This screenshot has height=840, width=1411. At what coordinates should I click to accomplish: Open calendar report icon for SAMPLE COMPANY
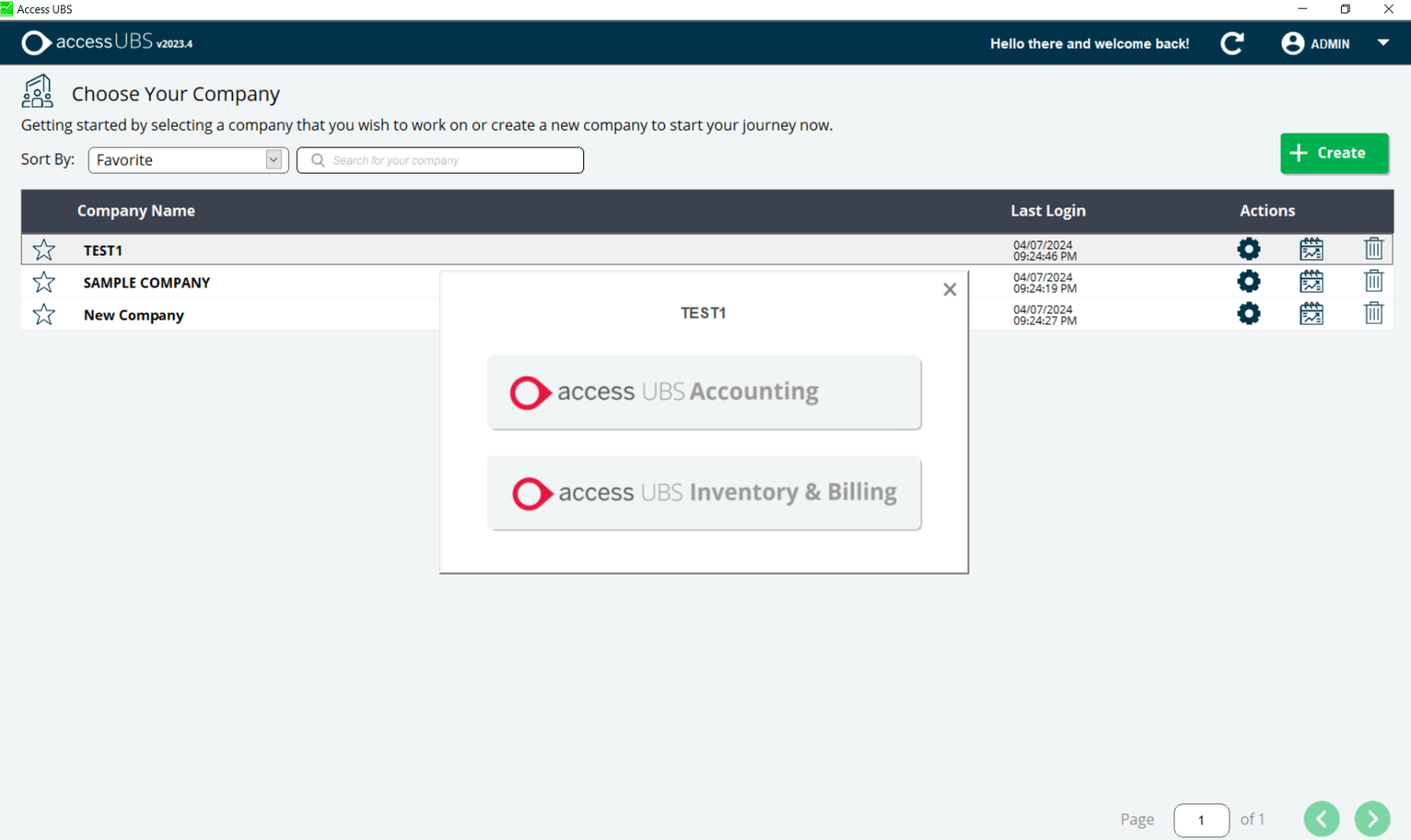click(1311, 281)
